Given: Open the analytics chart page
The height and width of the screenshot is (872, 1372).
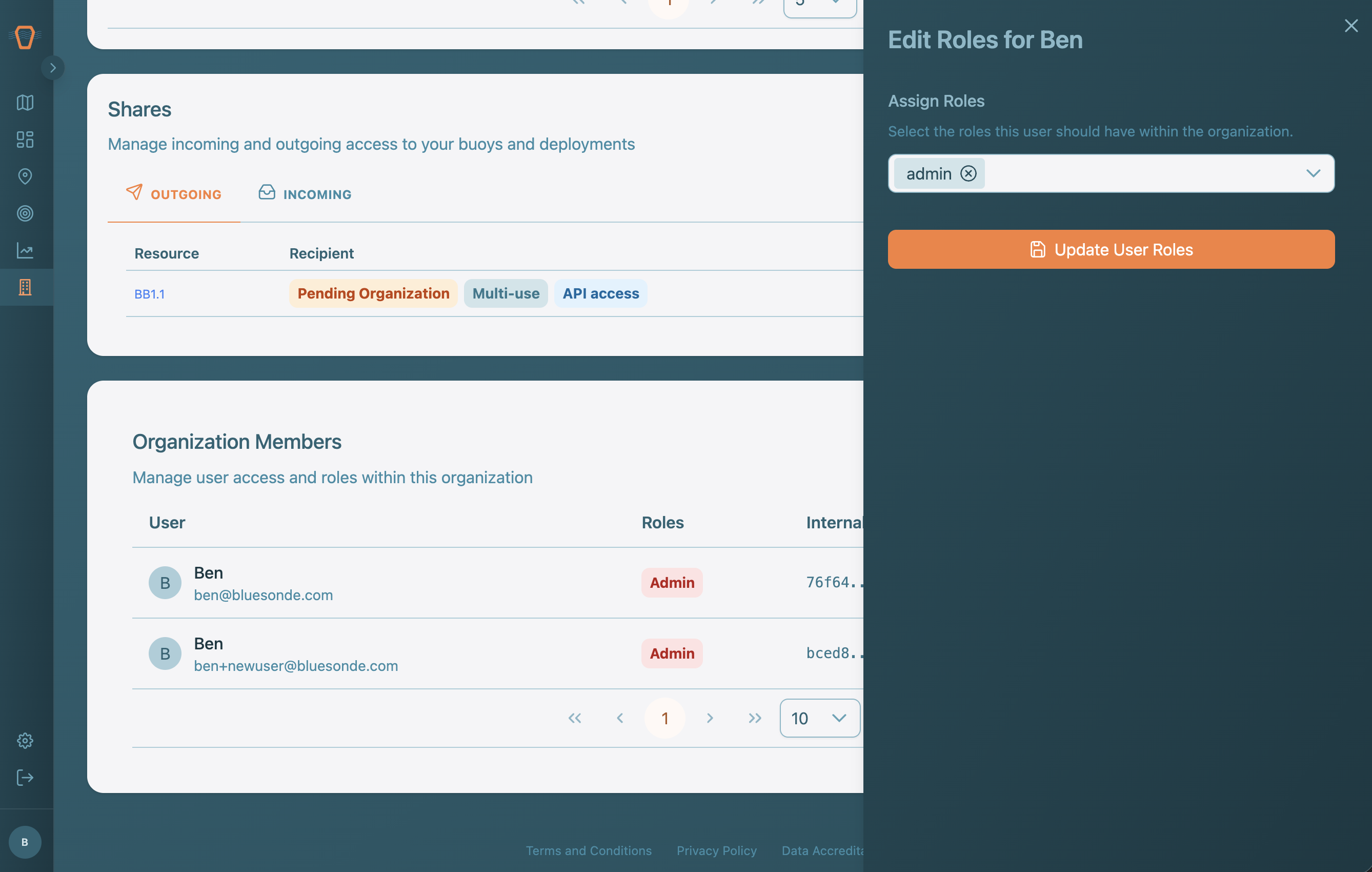Looking at the screenshot, I should (x=25, y=250).
